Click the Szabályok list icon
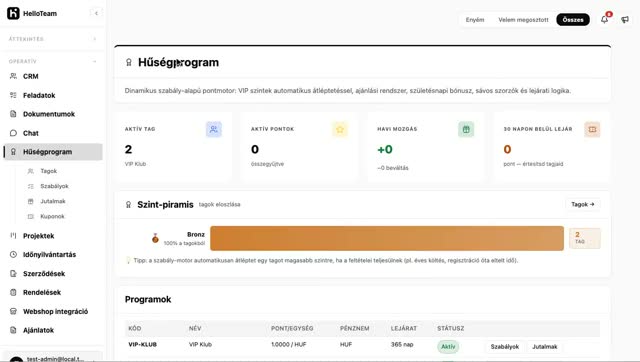 [x=31, y=186]
